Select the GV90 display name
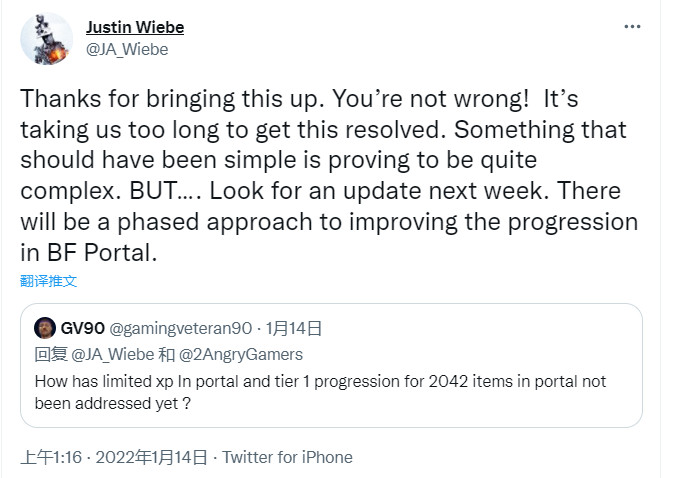675x478 pixels. [82, 328]
